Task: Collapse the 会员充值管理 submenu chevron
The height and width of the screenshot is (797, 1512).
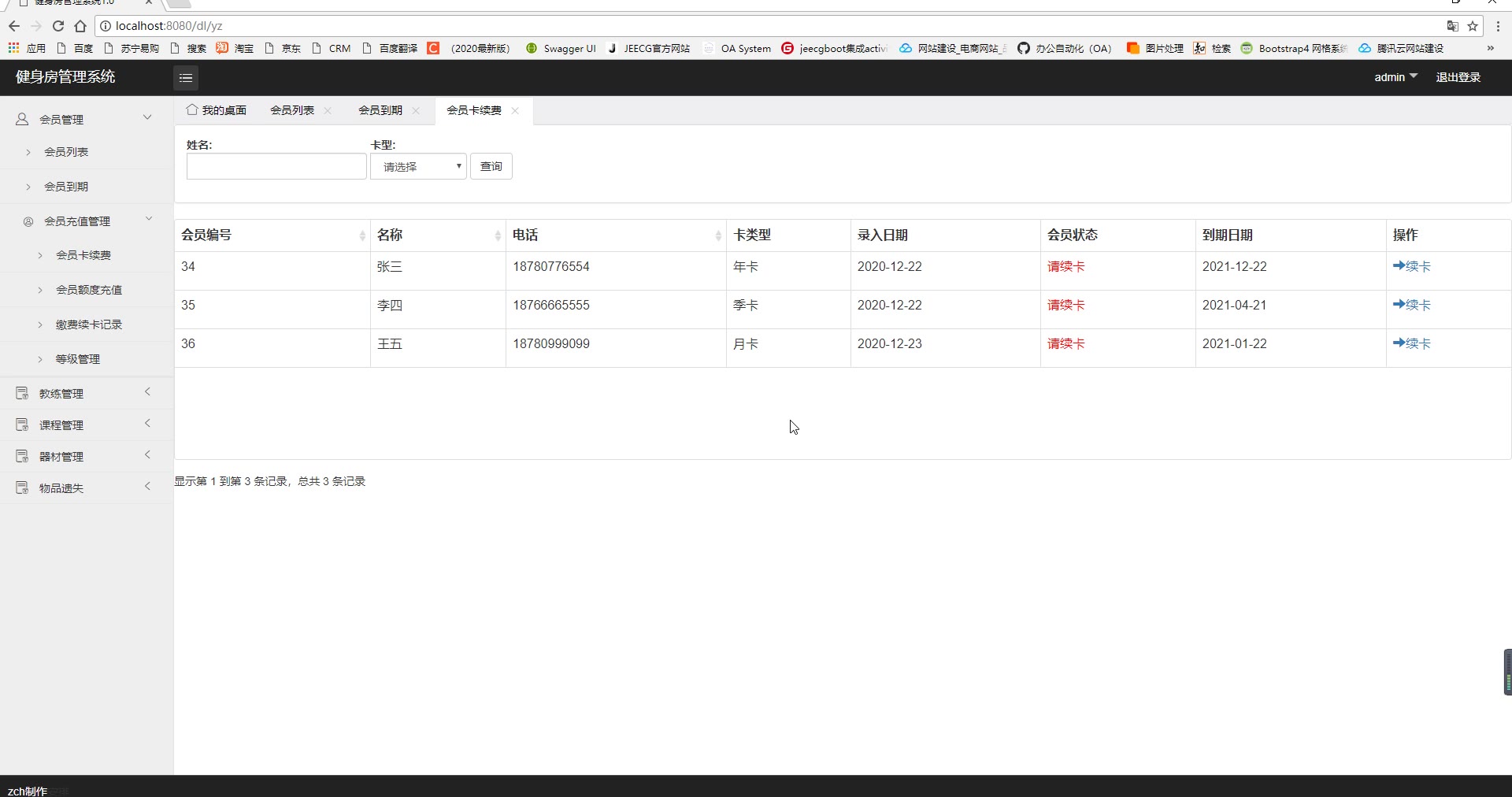Action: point(149,219)
